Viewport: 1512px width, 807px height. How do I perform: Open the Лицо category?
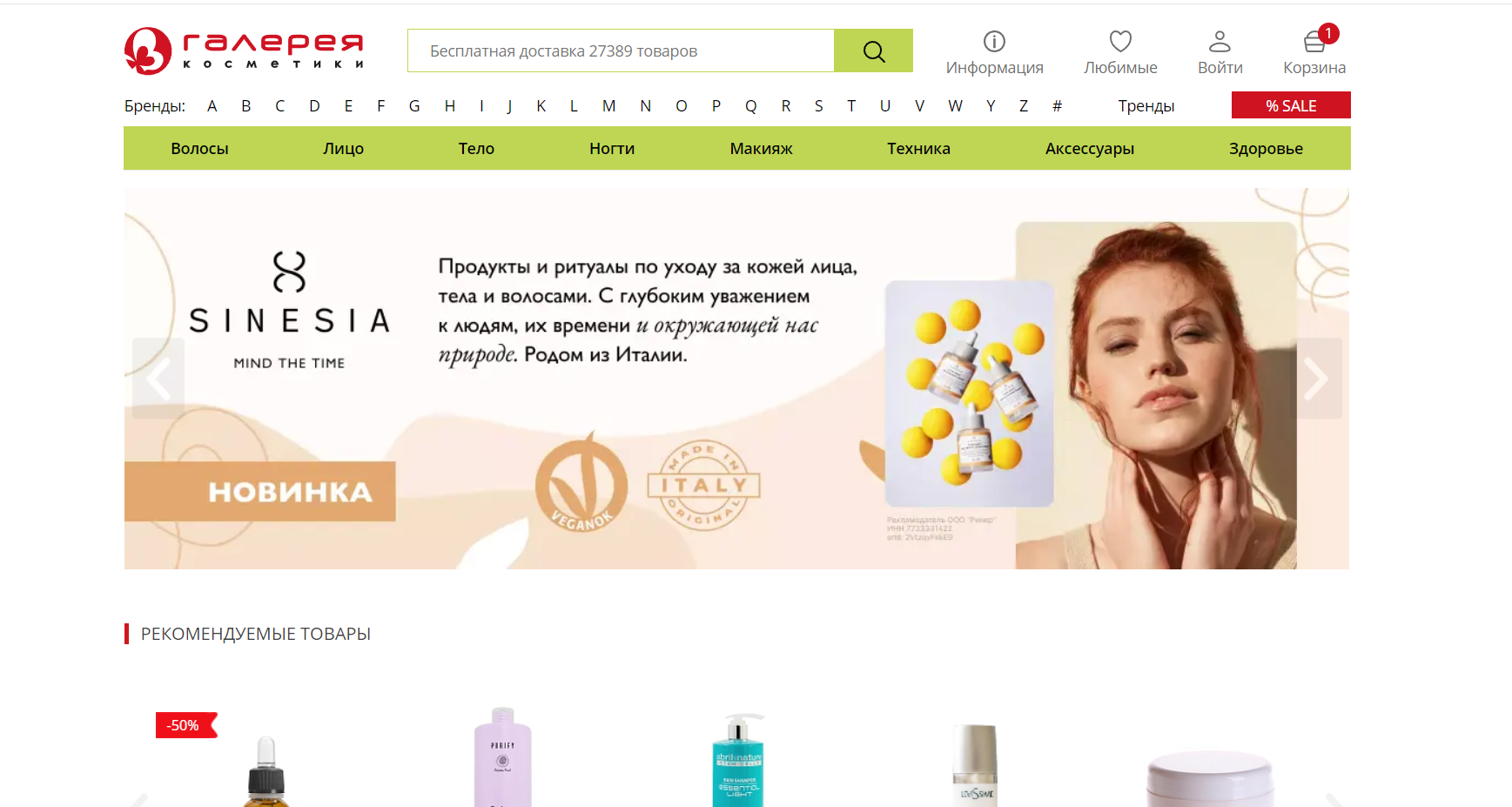click(x=343, y=148)
